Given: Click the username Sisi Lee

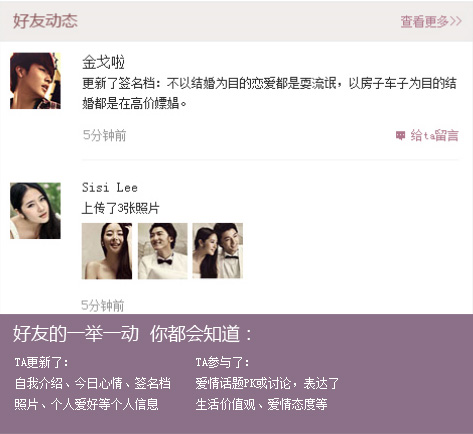Looking at the screenshot, I should (x=110, y=188).
